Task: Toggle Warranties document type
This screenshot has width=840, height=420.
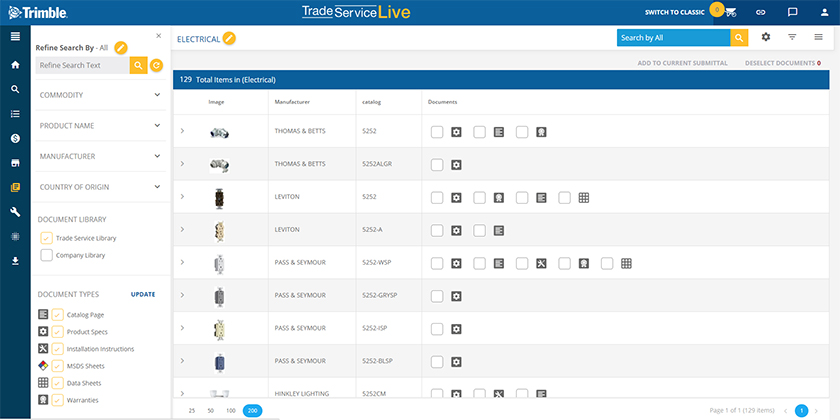Action: click(x=58, y=400)
